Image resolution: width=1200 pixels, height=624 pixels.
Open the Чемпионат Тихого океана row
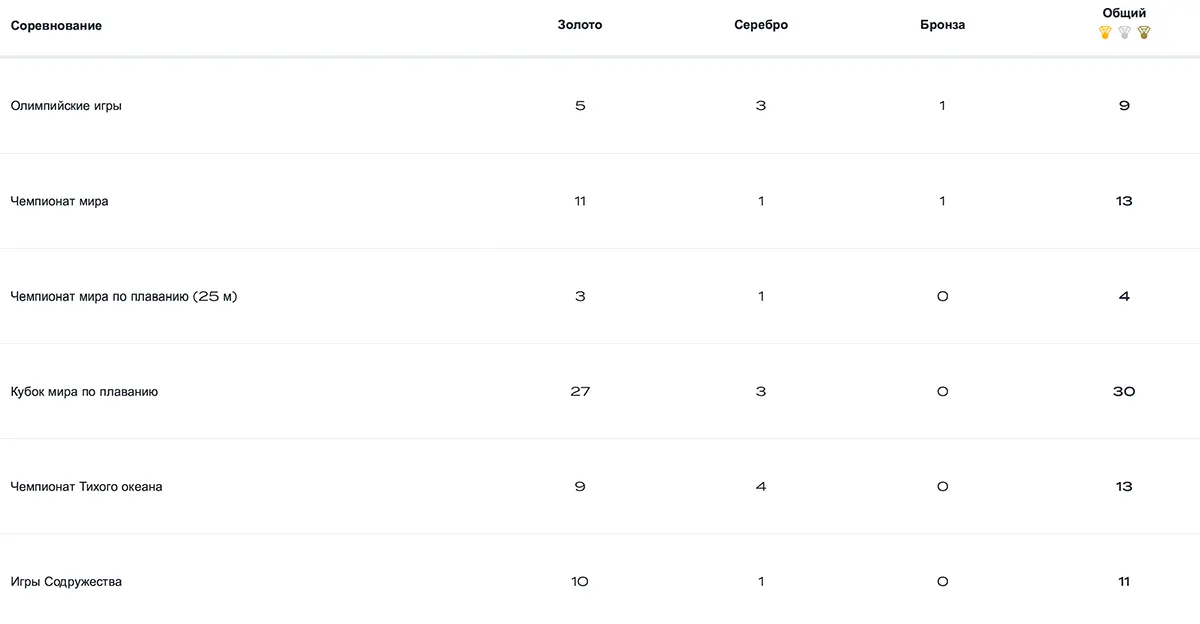[86, 487]
